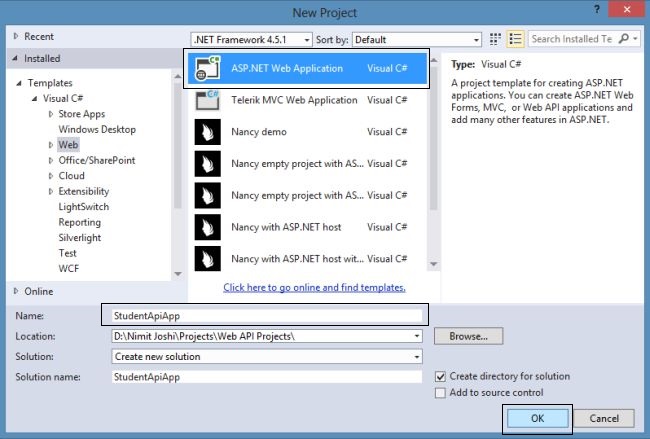
Task: Click the tree pane scroll up arrow
Action: tap(178, 76)
